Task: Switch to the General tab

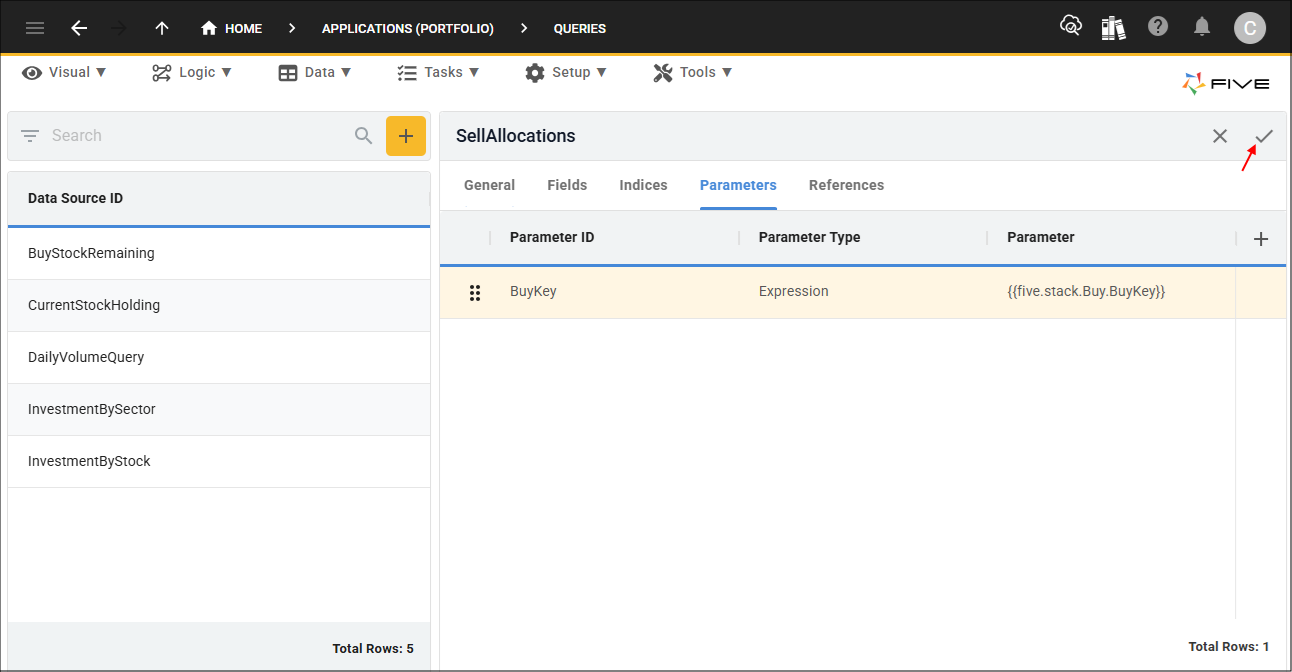Action: (x=490, y=185)
